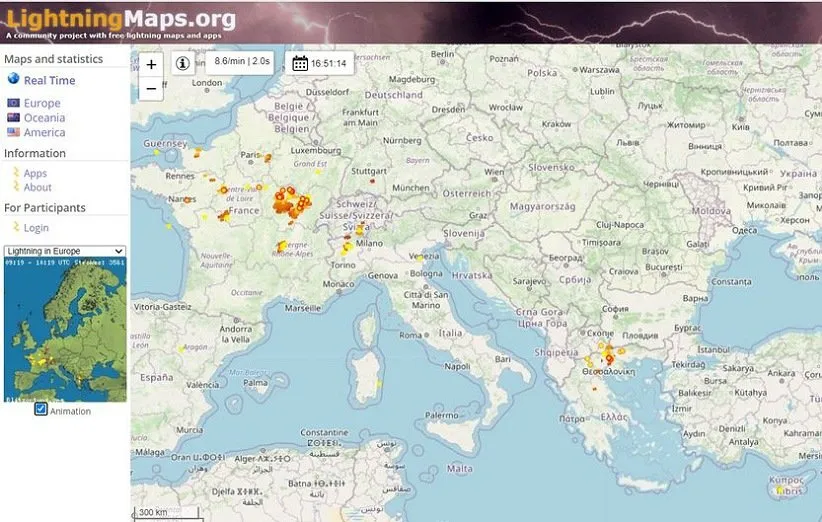Select Europe in the maps list
Image resolution: width=822 pixels, height=522 pixels.
point(42,103)
